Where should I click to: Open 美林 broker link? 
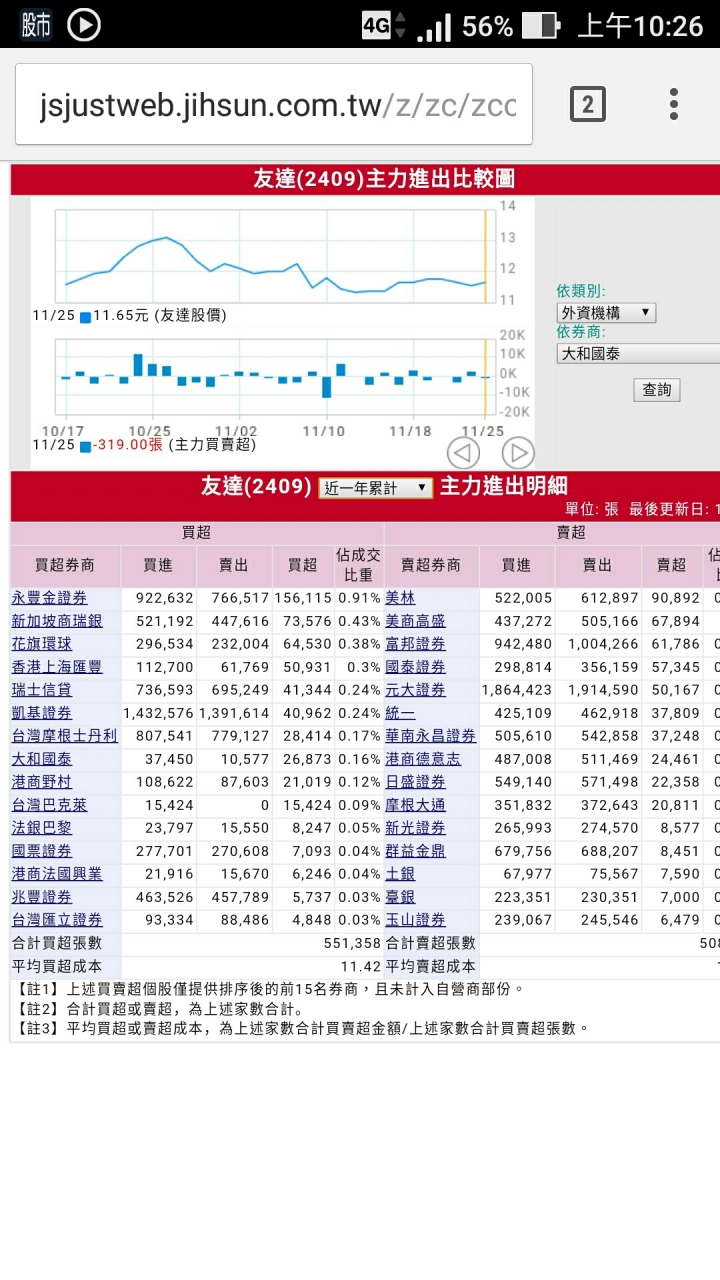click(x=400, y=598)
